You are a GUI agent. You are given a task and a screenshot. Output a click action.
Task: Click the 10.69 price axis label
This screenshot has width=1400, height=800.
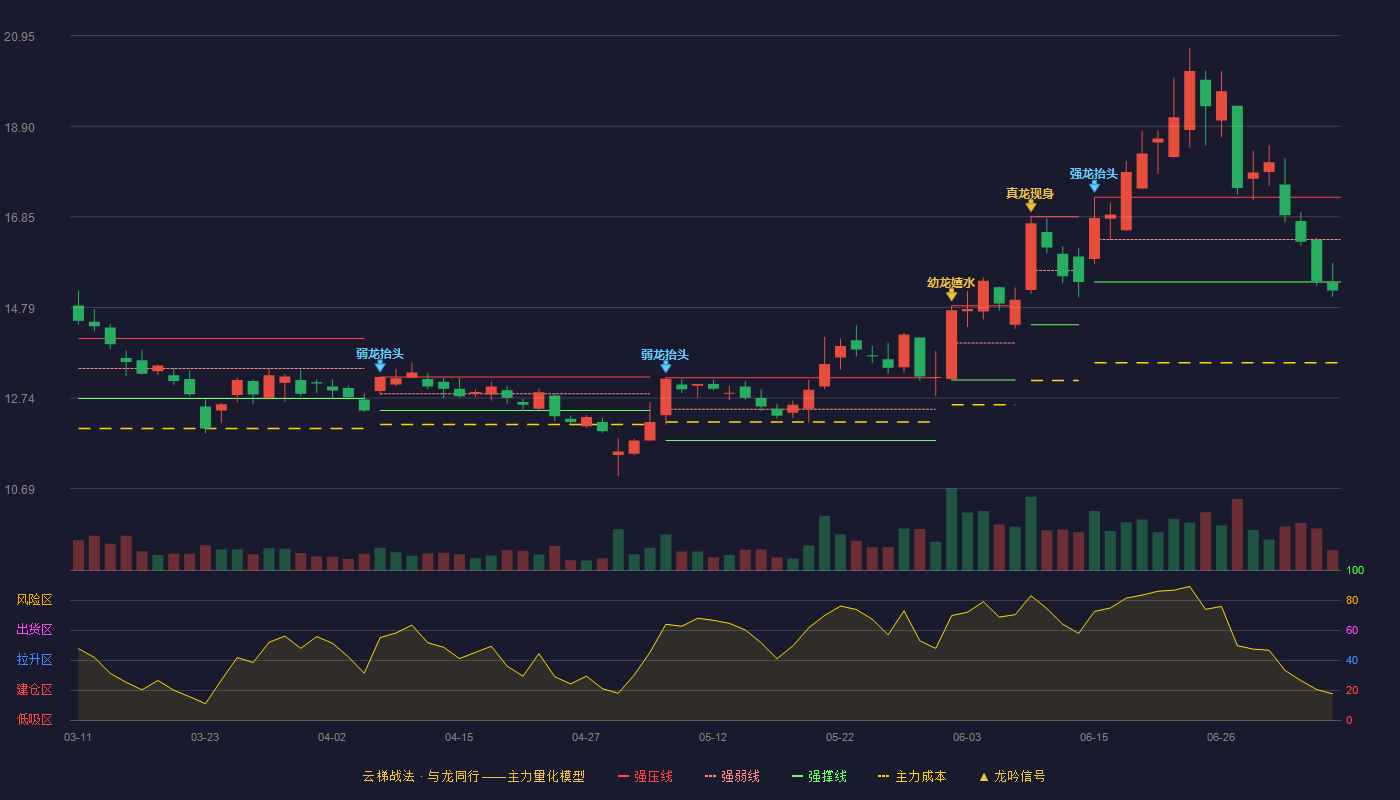click(19, 489)
